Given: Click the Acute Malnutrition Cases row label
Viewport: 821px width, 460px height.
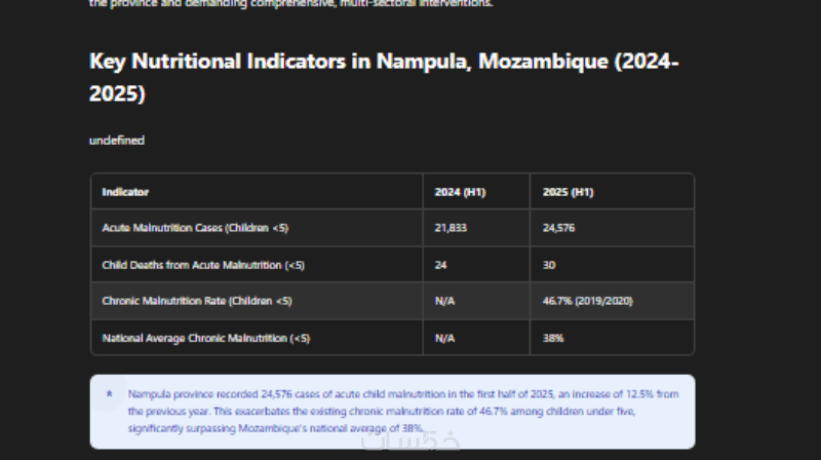Looking at the screenshot, I should tap(196, 228).
